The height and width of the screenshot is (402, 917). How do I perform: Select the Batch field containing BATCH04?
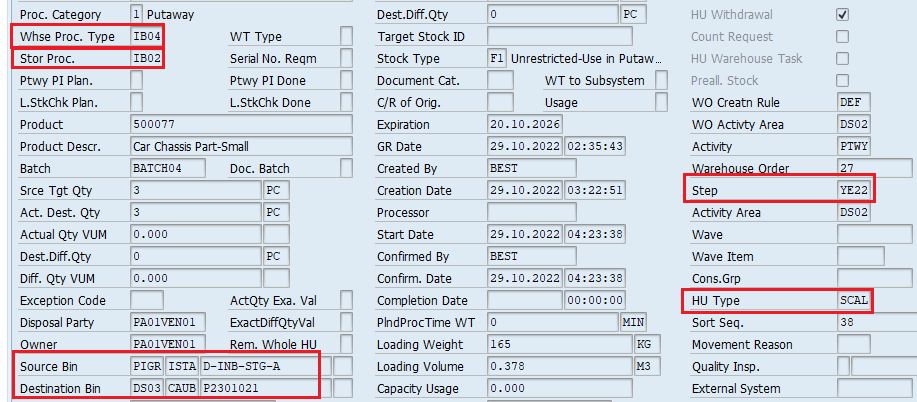tap(174, 169)
